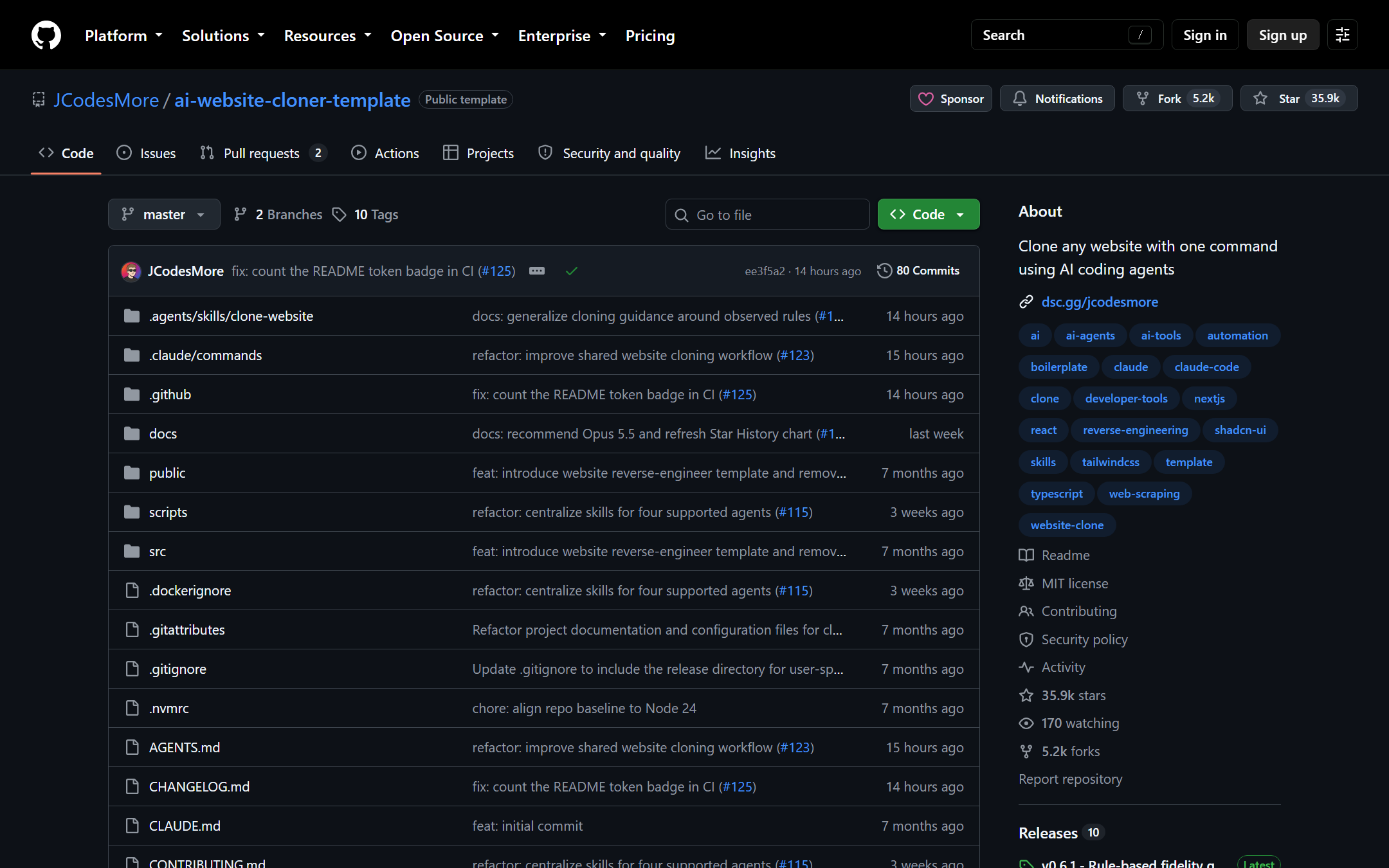Click the Sign in button

coord(1205,35)
